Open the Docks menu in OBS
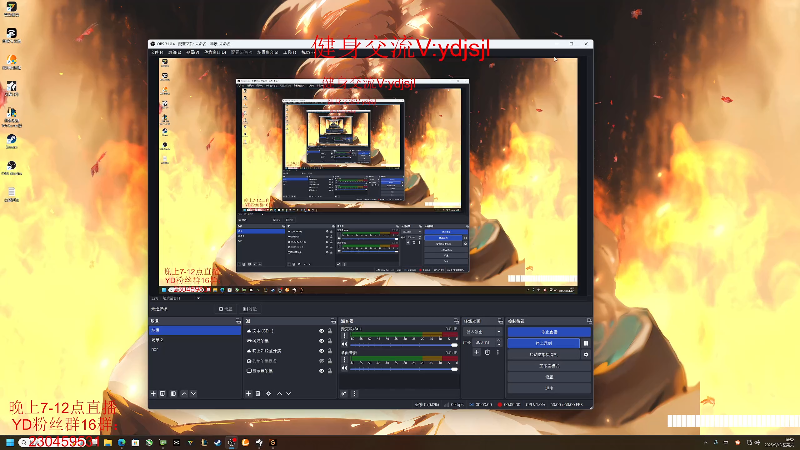 pyautogui.click(x=215, y=52)
